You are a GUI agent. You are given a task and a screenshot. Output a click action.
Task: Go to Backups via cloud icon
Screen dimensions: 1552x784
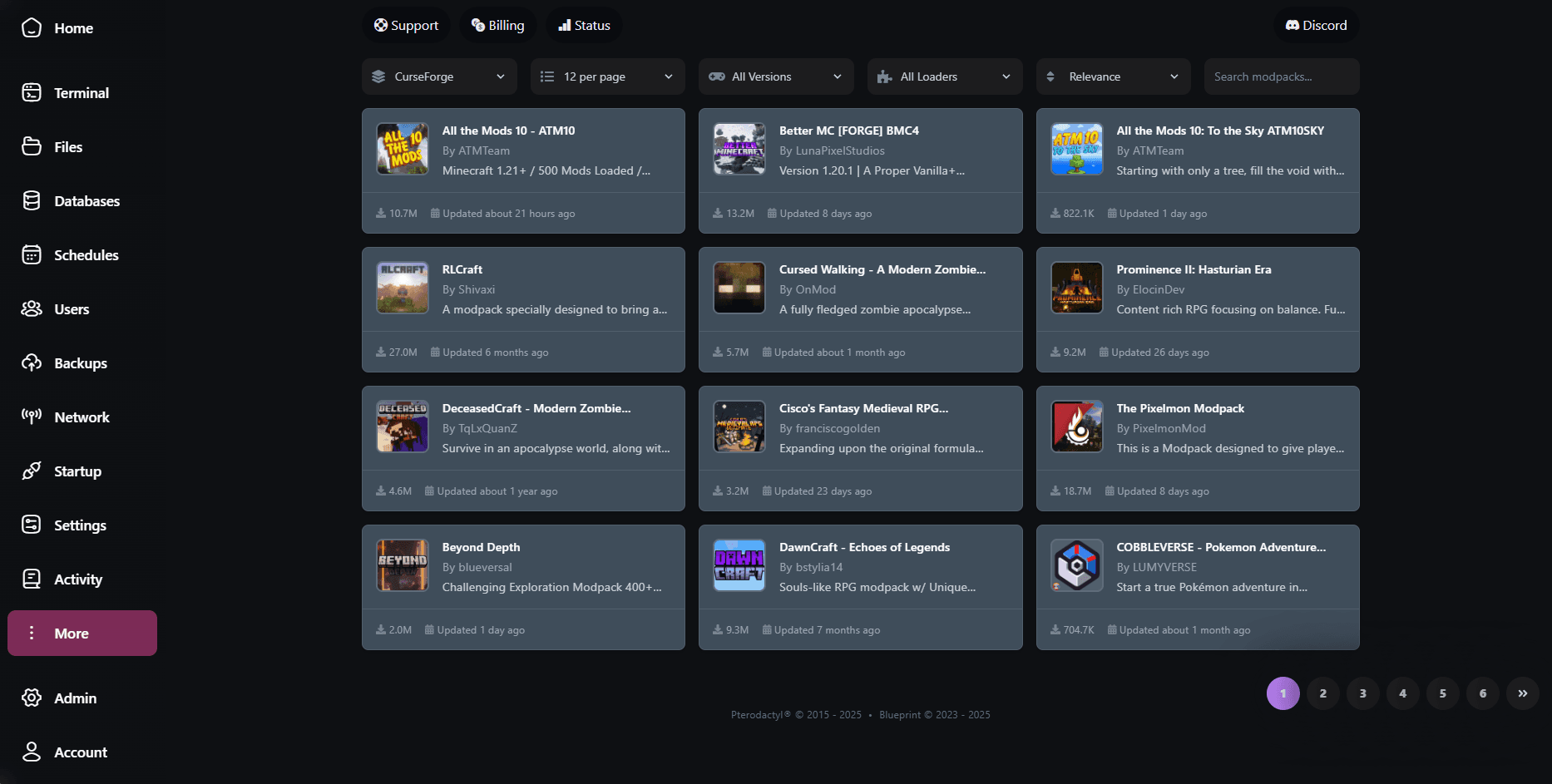tap(32, 363)
